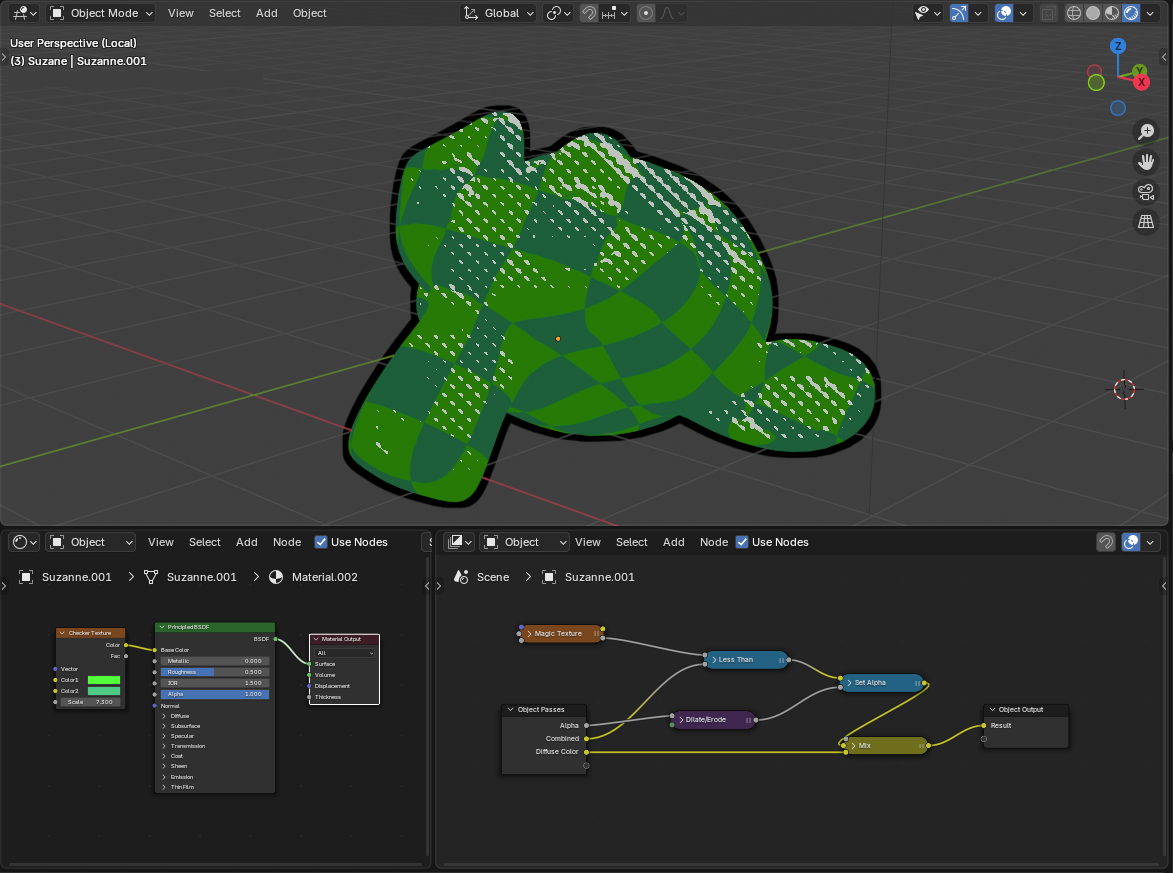The width and height of the screenshot is (1173, 873).
Task: Open the compositor editor type menu
Action: [x=459, y=542]
